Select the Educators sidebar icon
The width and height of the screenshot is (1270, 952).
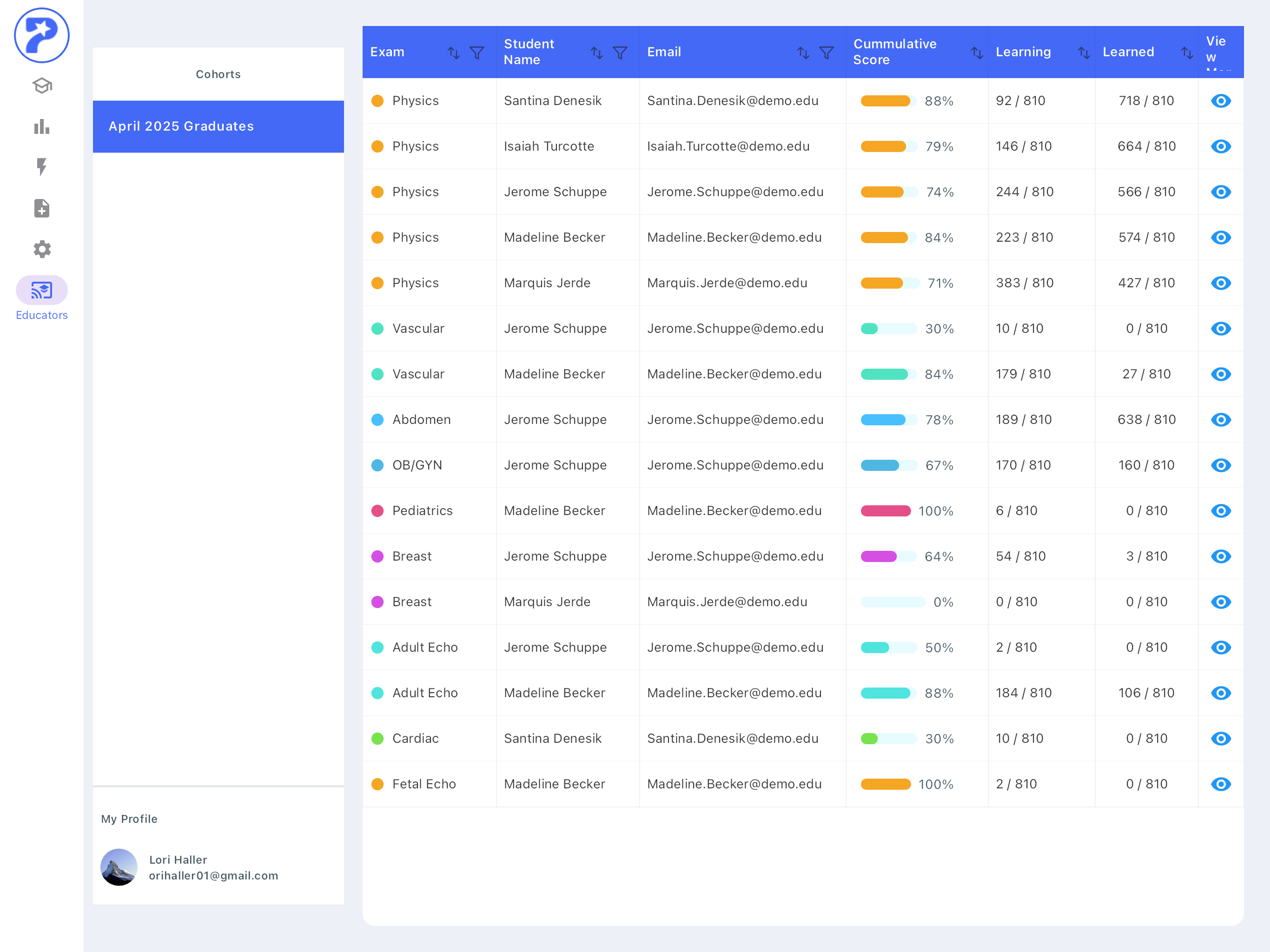click(x=41, y=290)
